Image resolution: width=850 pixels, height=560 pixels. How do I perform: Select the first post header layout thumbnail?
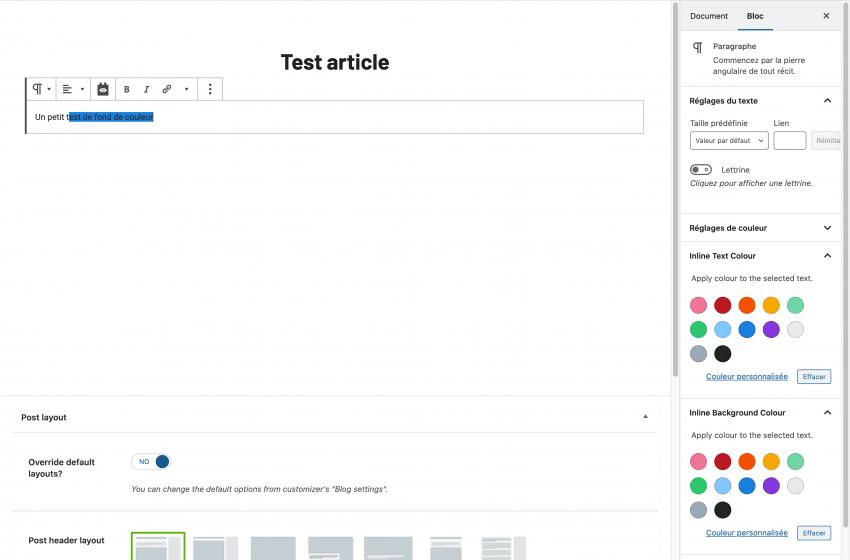pyautogui.click(x=158, y=547)
